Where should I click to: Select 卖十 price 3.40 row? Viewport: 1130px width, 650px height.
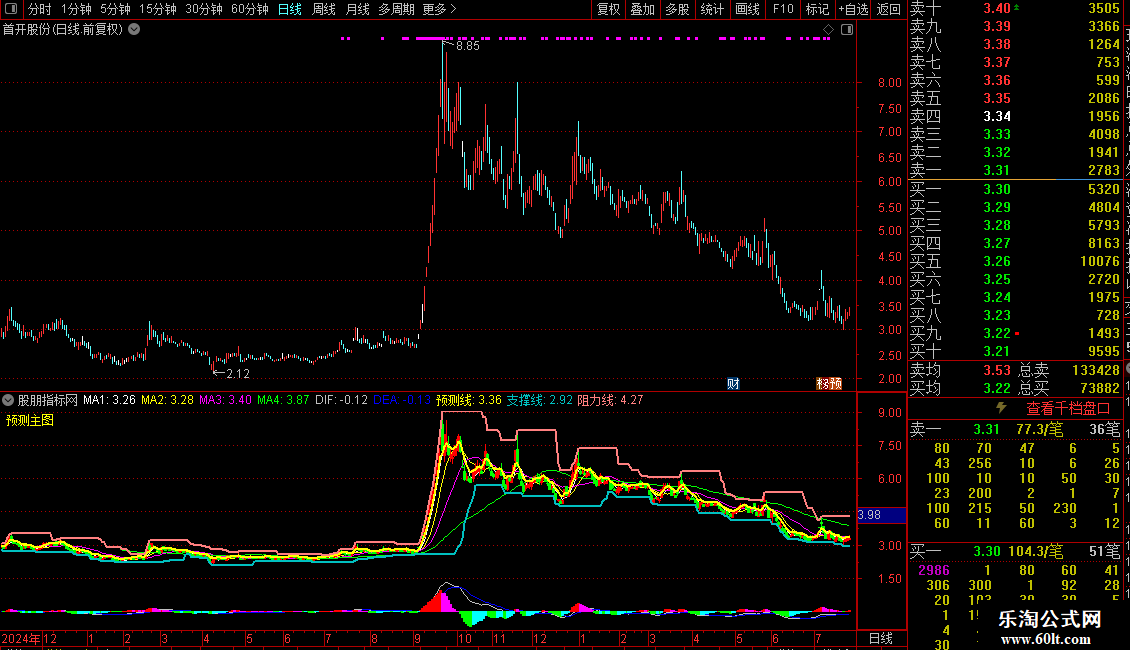click(x=1015, y=9)
